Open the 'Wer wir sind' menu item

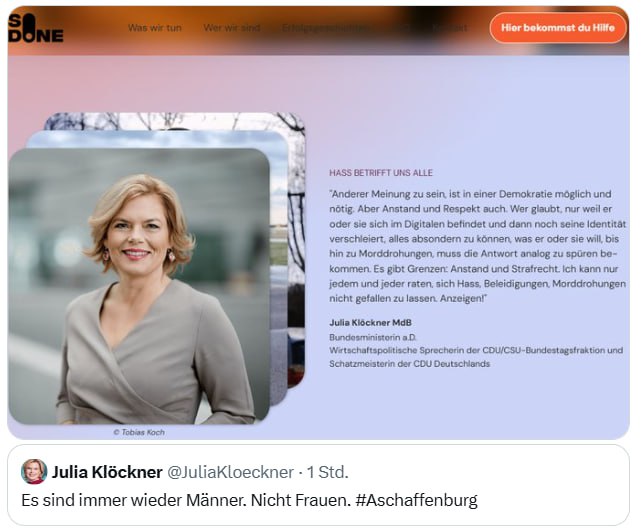[232, 28]
